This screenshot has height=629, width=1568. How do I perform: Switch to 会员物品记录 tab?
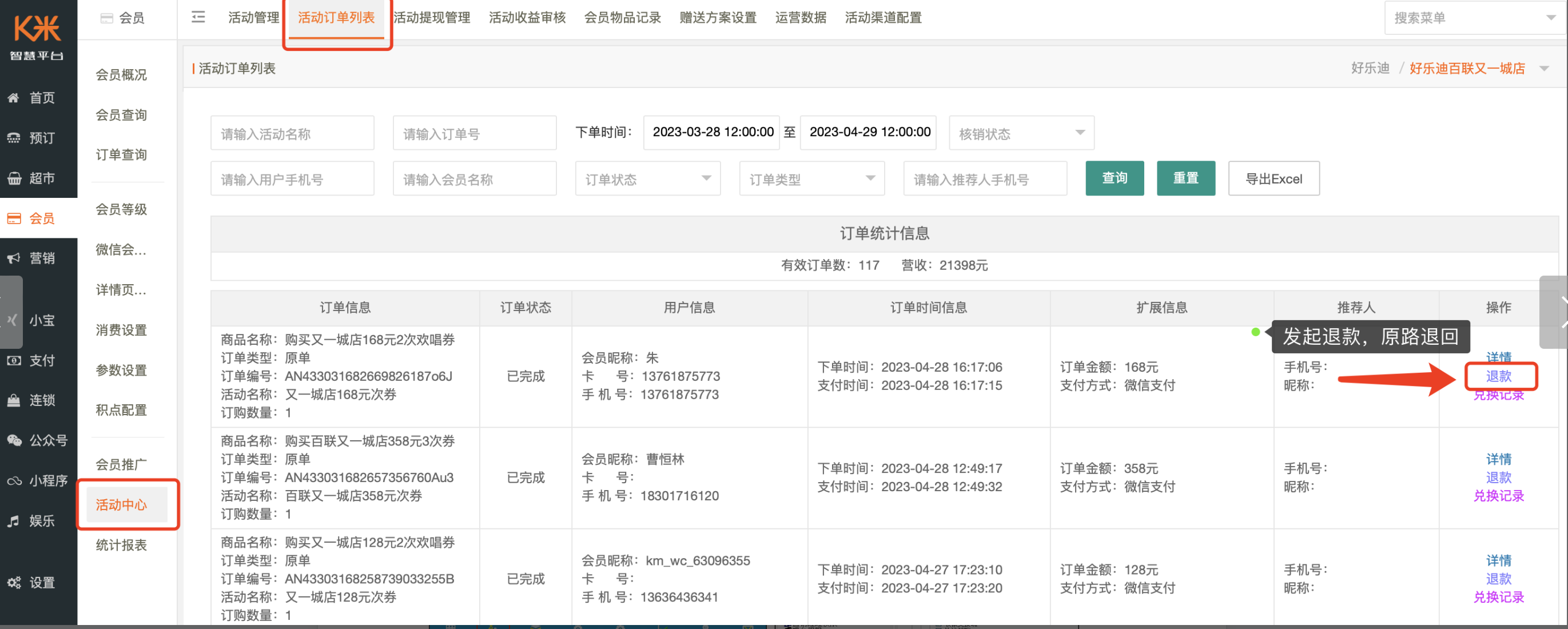[x=623, y=18]
